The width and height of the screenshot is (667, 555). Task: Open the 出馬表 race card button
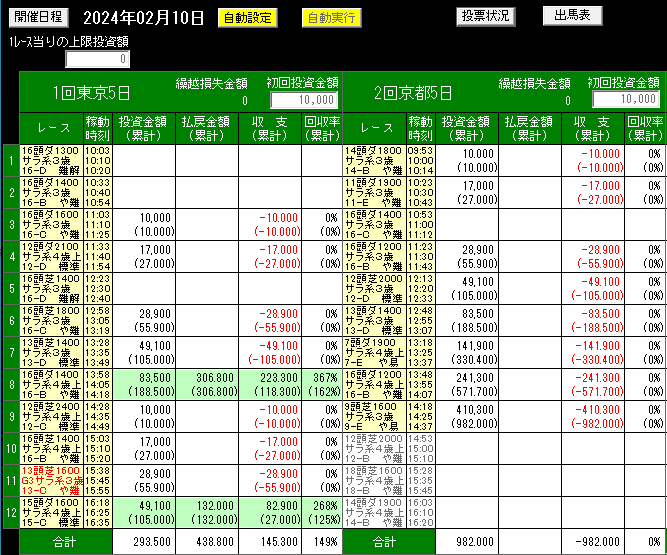tap(573, 15)
